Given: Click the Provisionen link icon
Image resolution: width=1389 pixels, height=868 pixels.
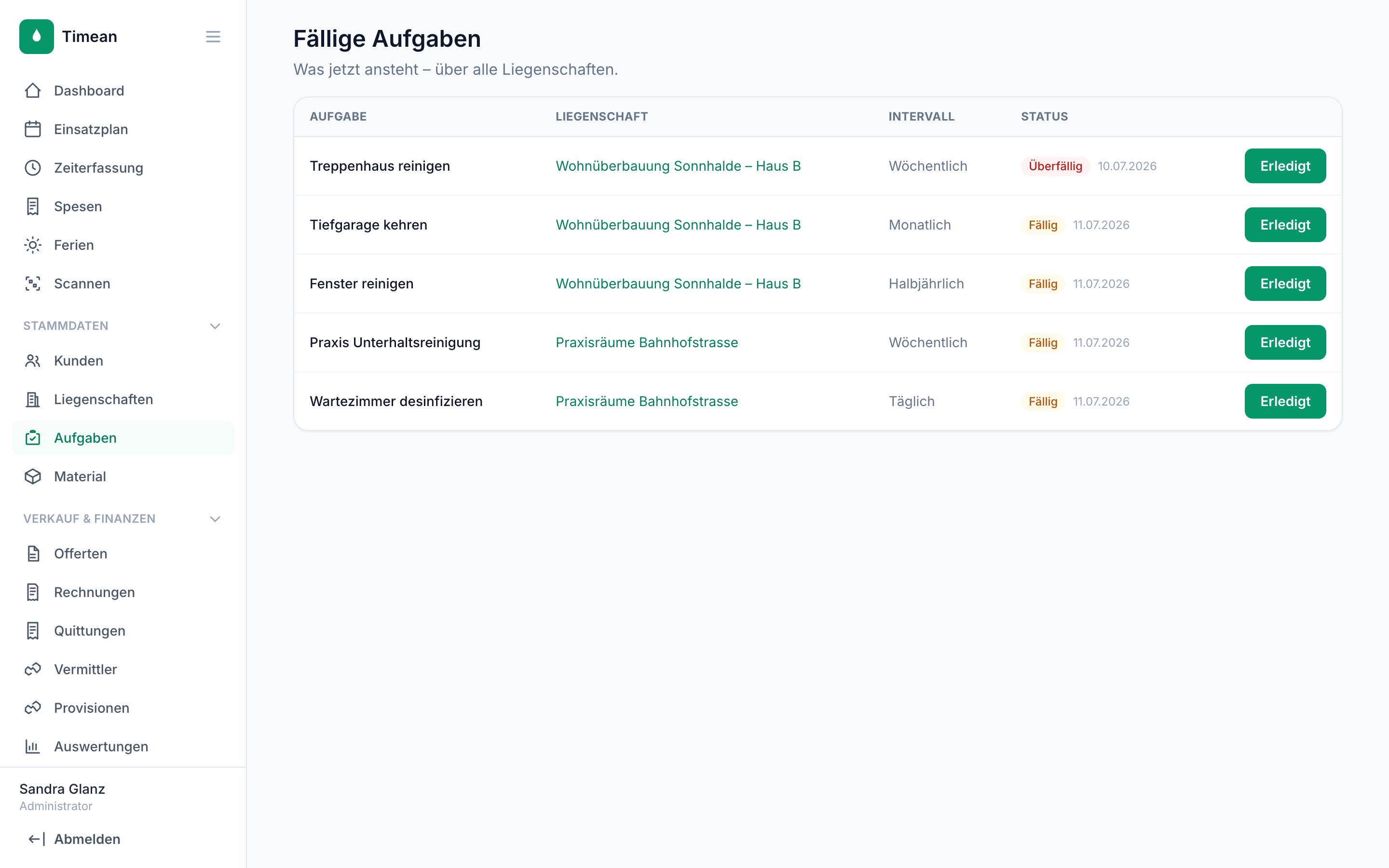Looking at the screenshot, I should [33, 708].
